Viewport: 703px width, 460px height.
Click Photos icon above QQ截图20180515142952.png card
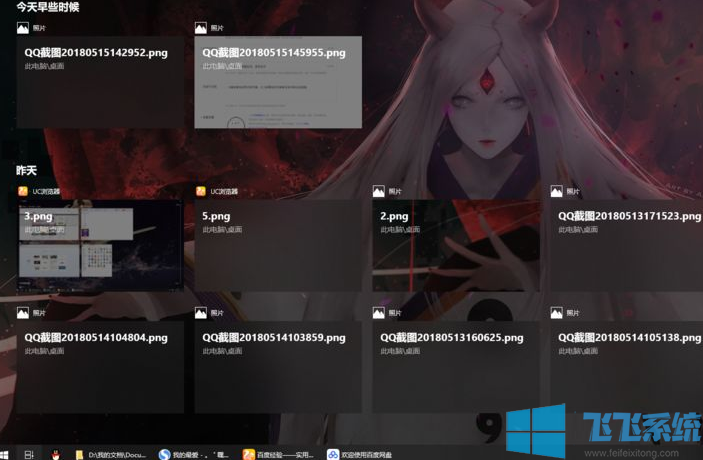(x=23, y=28)
